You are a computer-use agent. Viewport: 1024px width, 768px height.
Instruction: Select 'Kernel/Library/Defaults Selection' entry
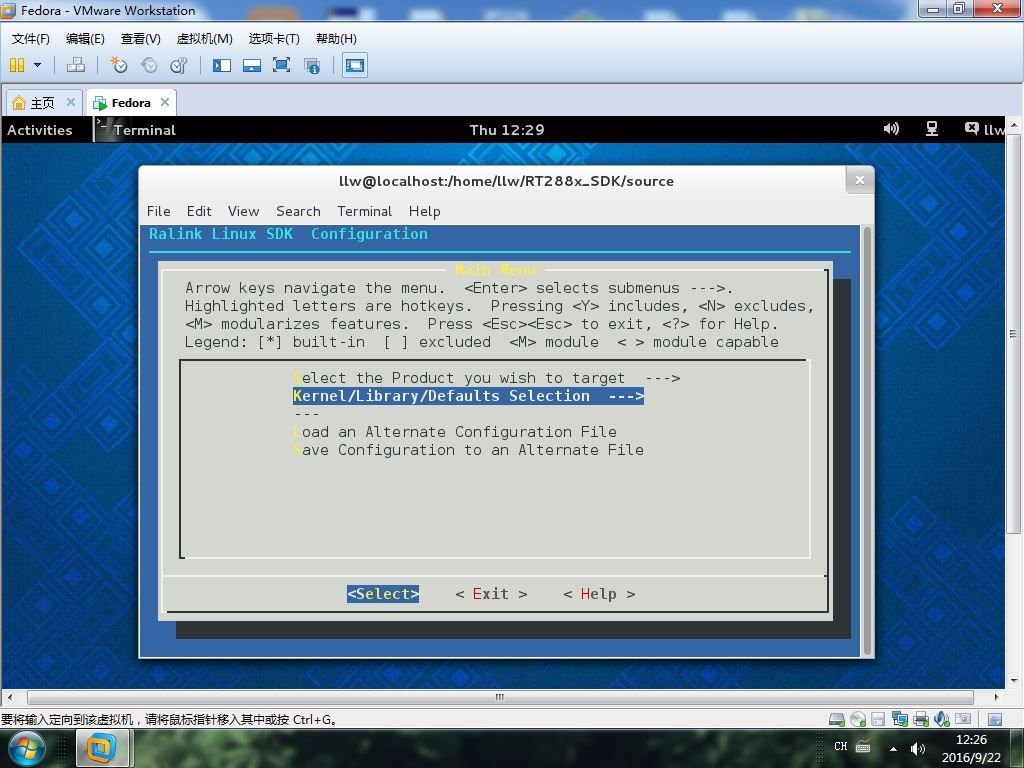coord(468,396)
